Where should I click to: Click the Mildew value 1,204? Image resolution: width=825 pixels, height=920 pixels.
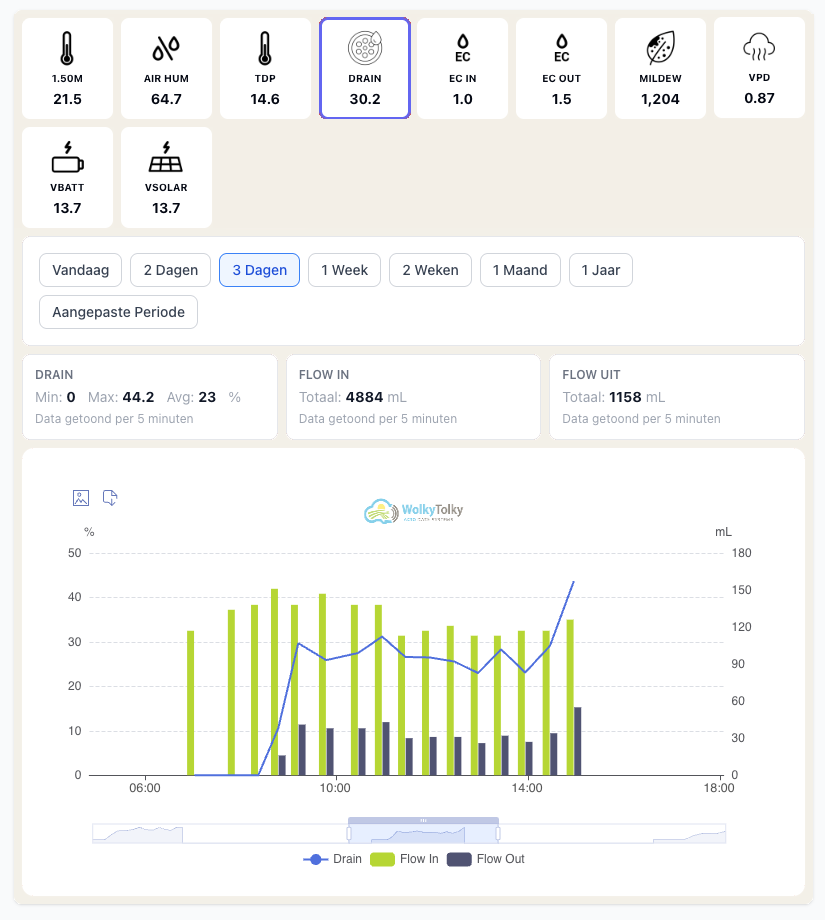point(661,99)
